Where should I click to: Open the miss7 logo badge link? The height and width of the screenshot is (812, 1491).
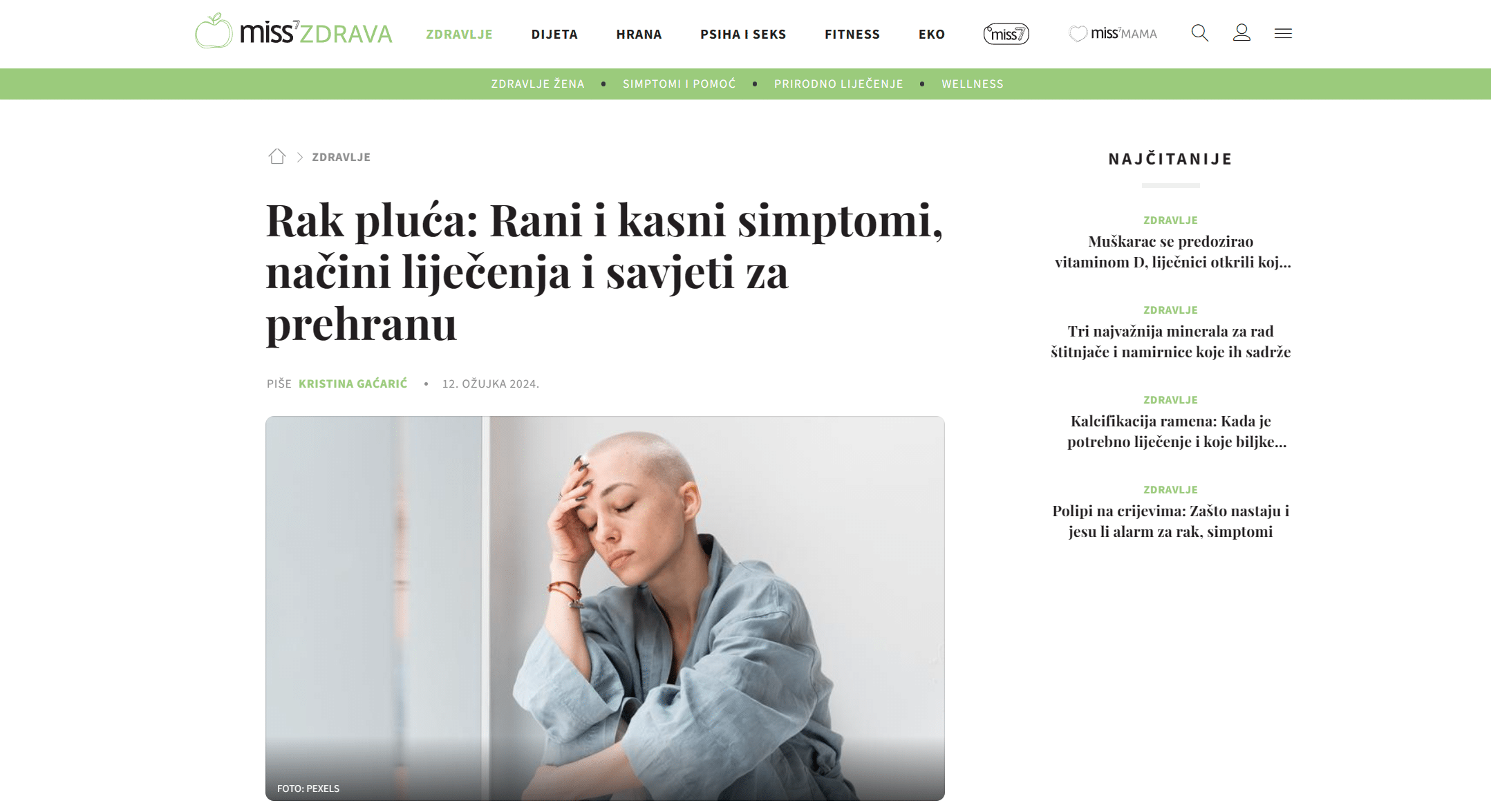coord(1006,34)
